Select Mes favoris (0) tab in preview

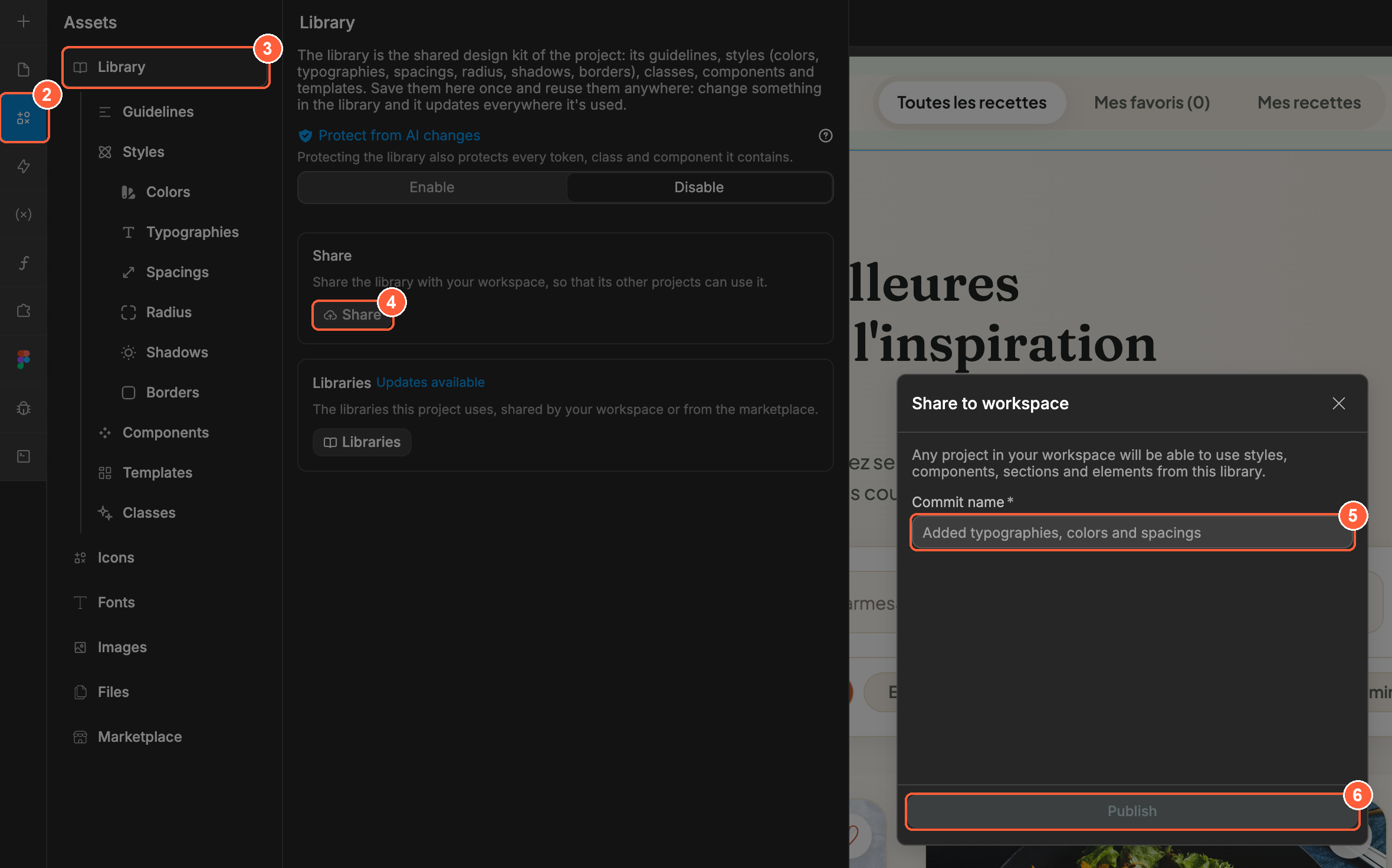(1151, 103)
